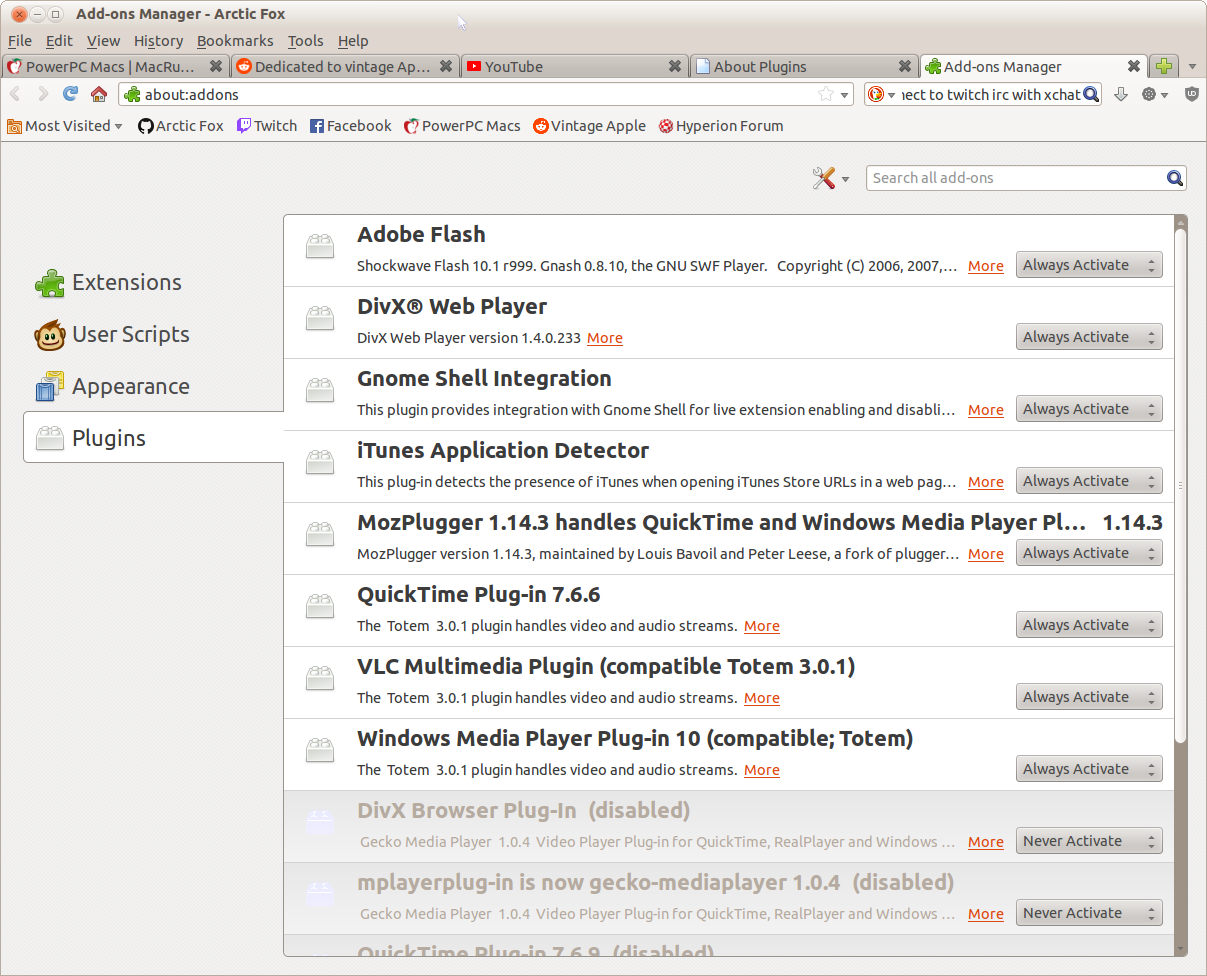Reload the current page
Viewport: 1207px width, 976px height.
click(70, 94)
